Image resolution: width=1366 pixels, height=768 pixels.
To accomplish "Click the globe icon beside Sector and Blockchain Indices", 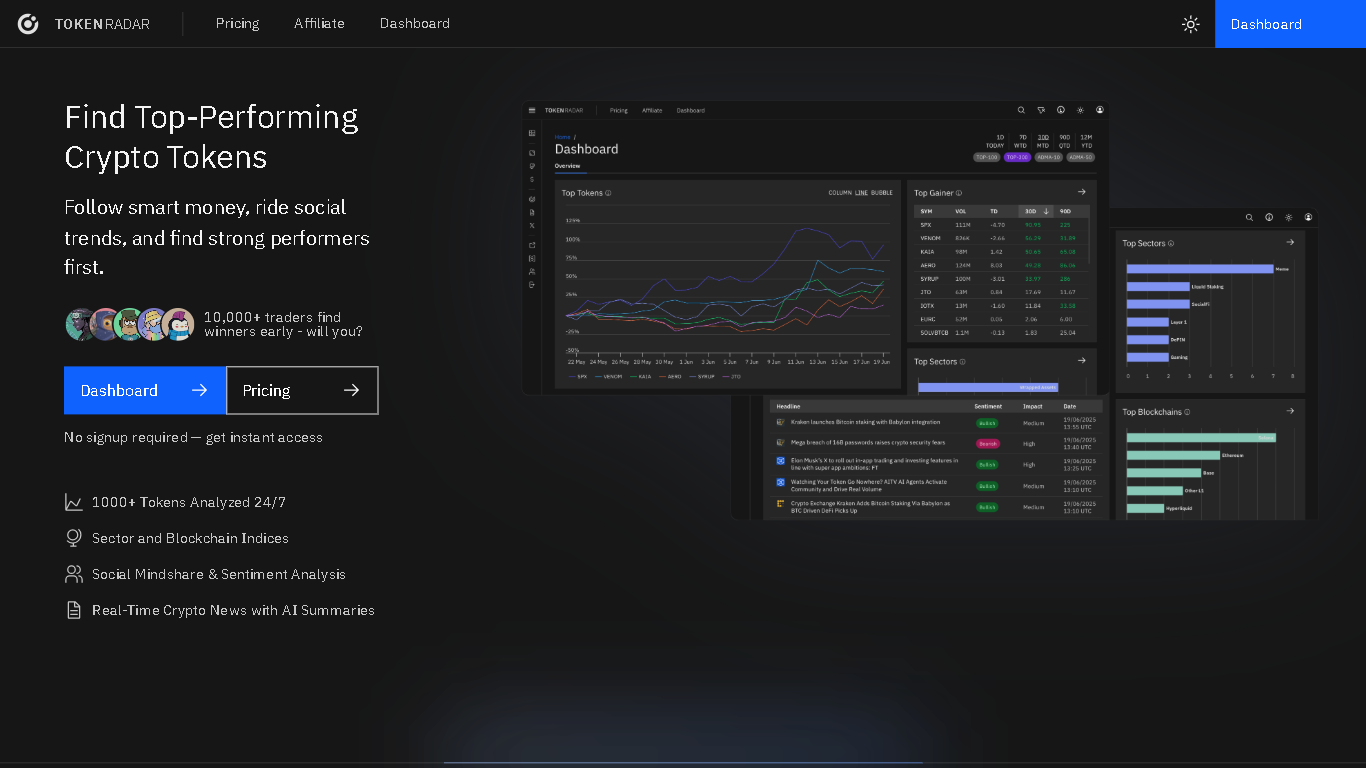I will [74, 538].
